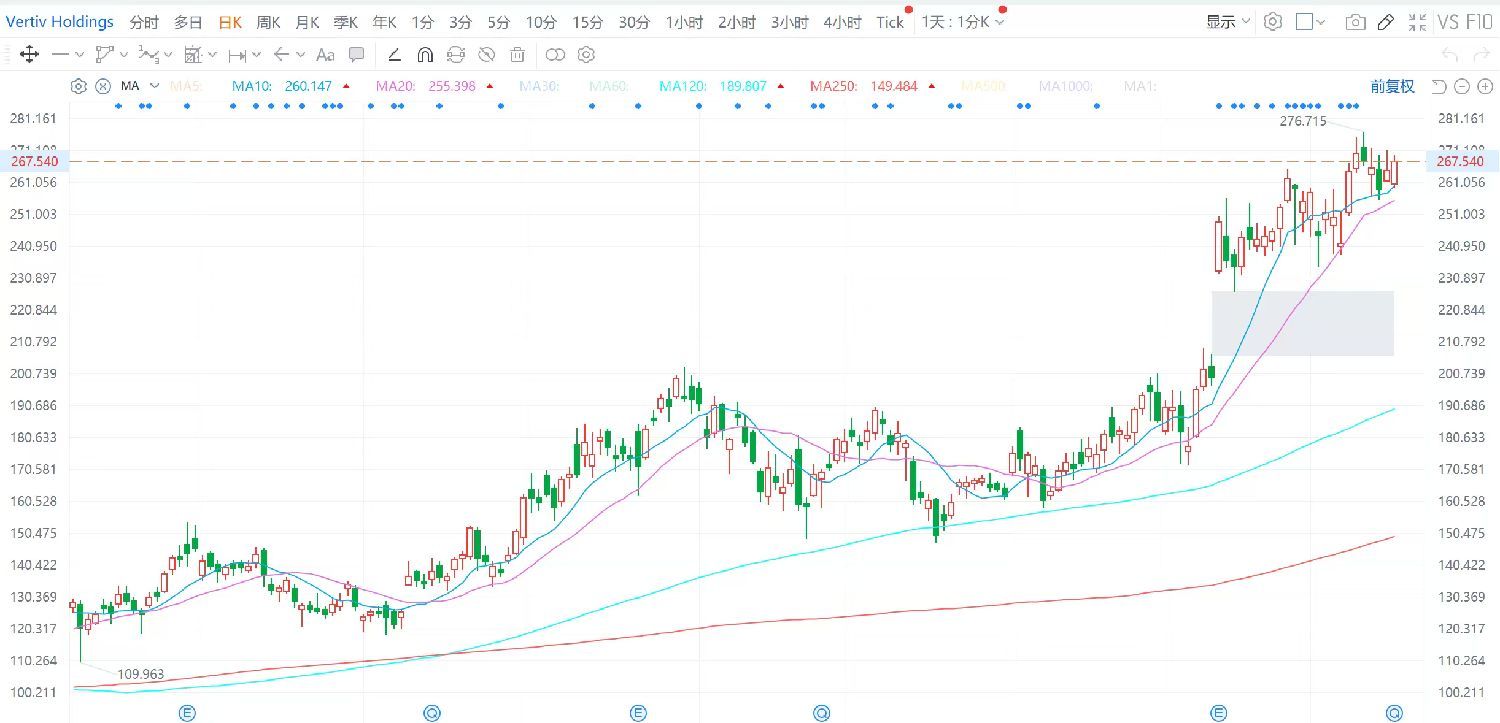
Task: Select the crosshair move tool
Action: [29, 55]
